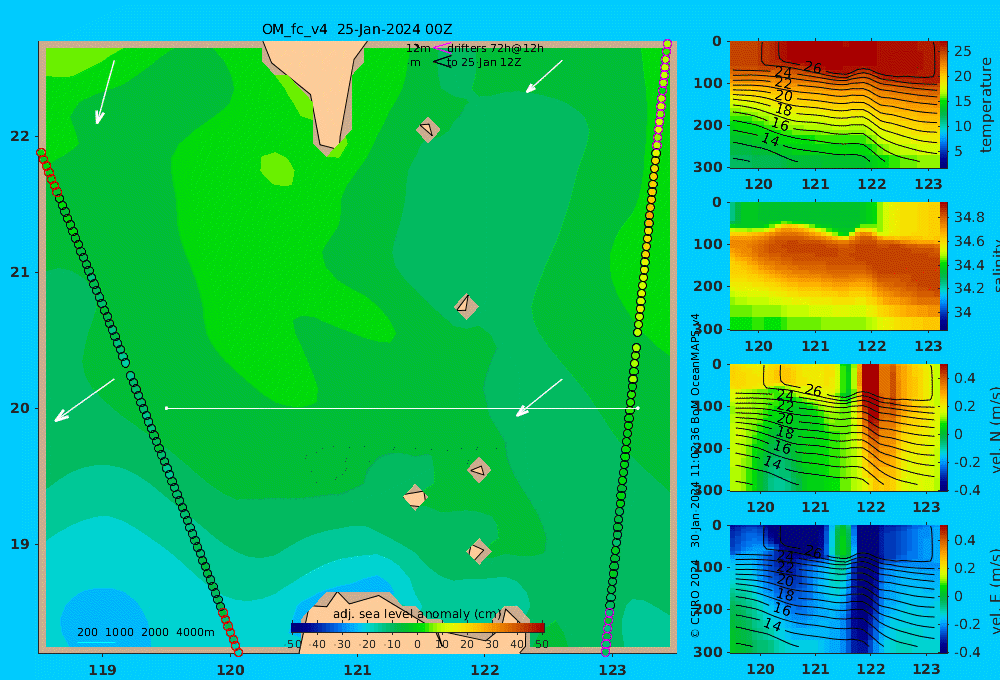The height and width of the screenshot is (680, 1000).
Task: Click the 'vel. N (m/s)' axis label
Action: (x=994, y=429)
